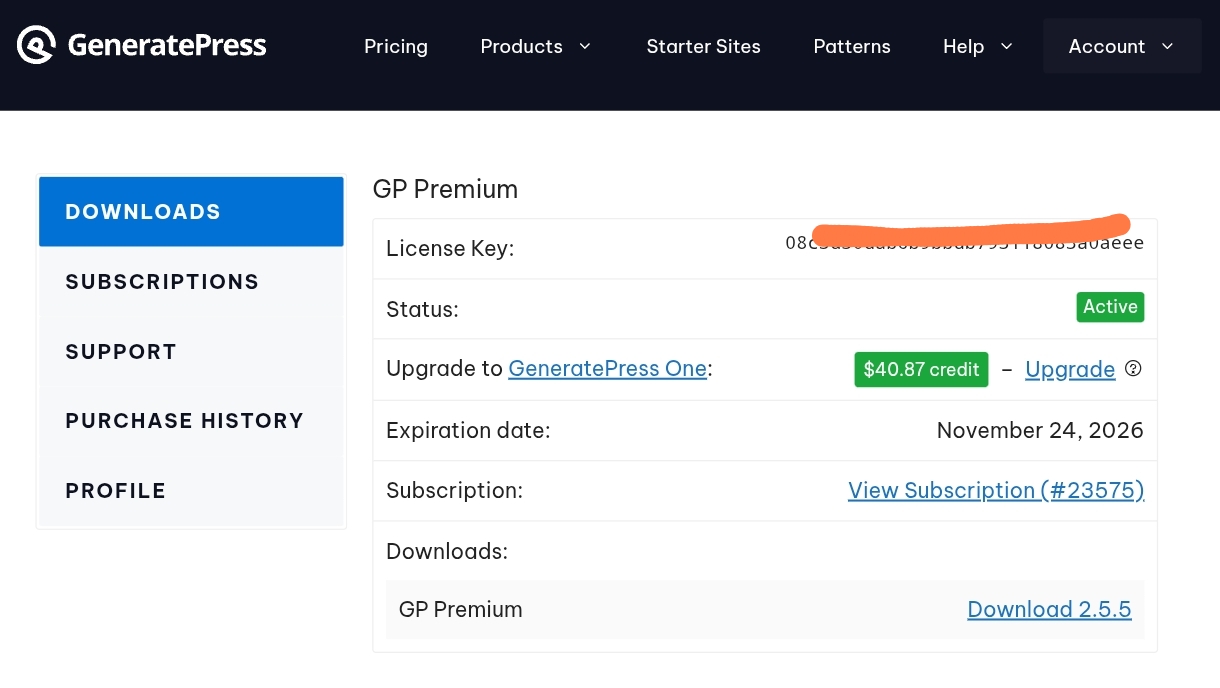
Task: View Subscription #23575
Action: click(995, 490)
